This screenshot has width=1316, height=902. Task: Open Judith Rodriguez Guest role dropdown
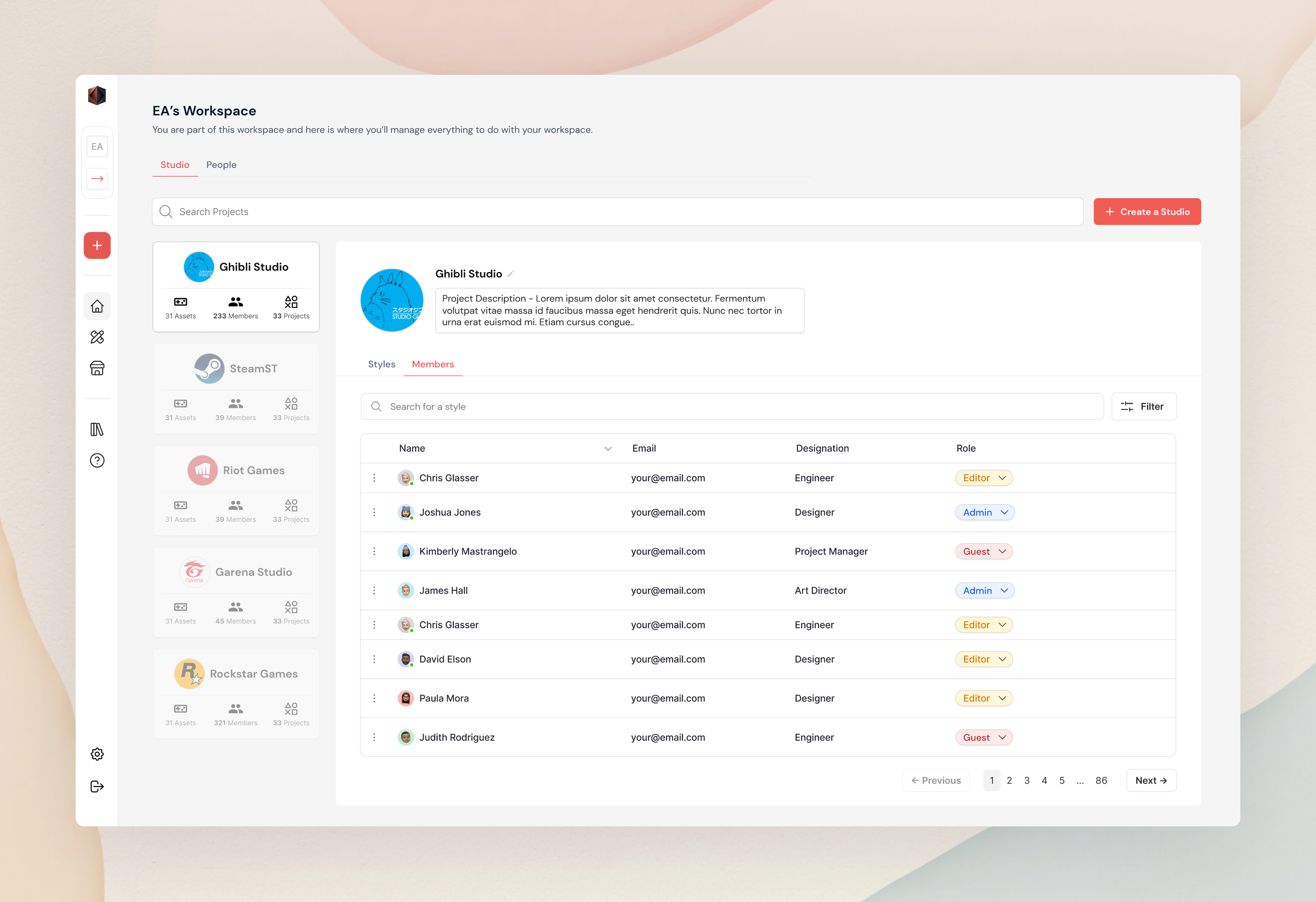[x=984, y=737]
